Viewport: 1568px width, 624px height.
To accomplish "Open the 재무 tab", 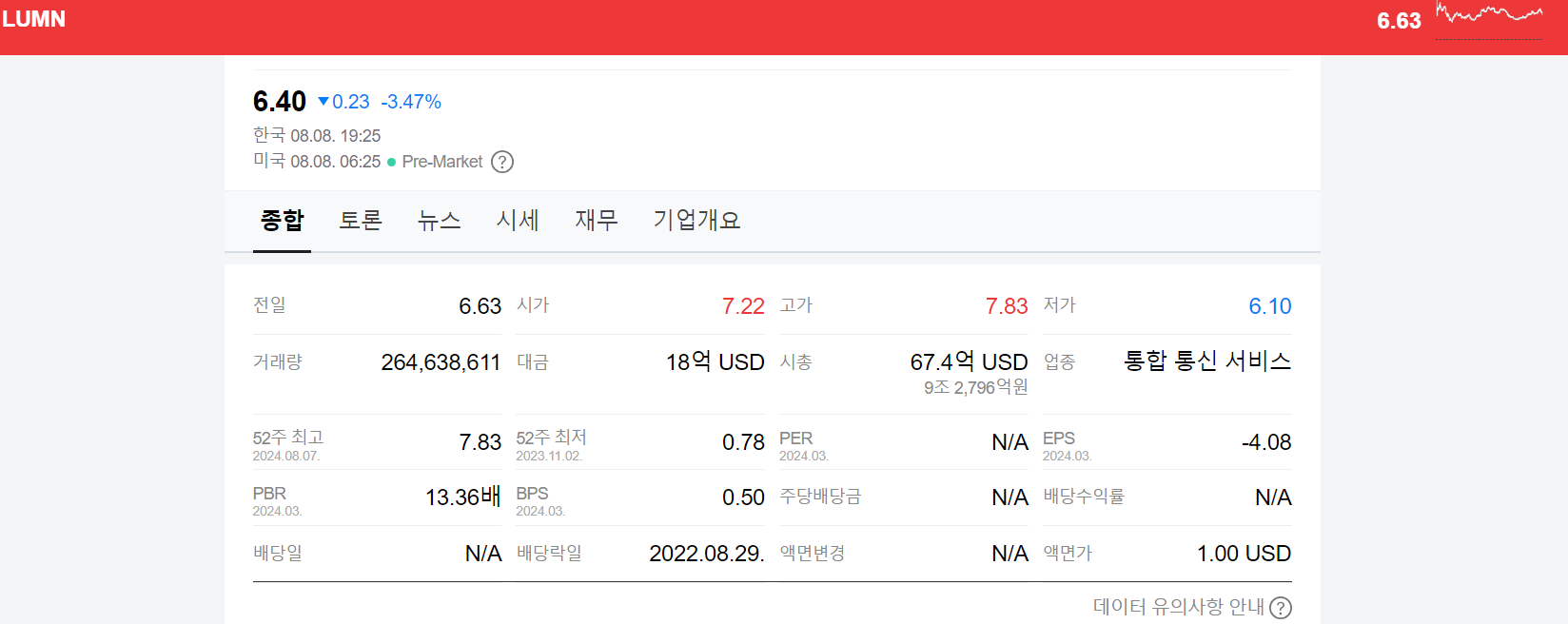I will (597, 221).
